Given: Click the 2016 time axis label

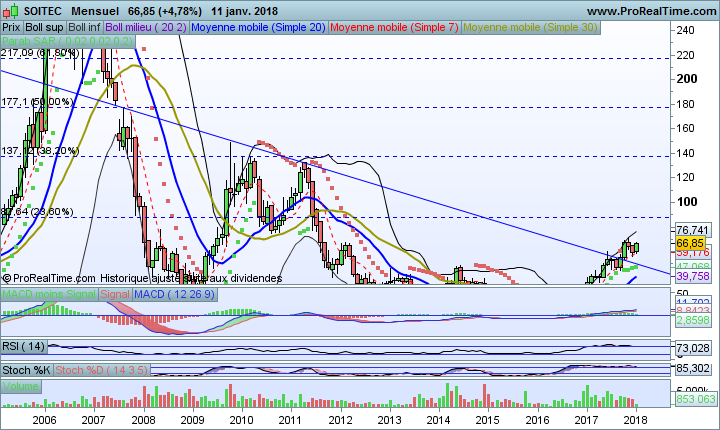Looking at the screenshot, I should pos(537,420).
